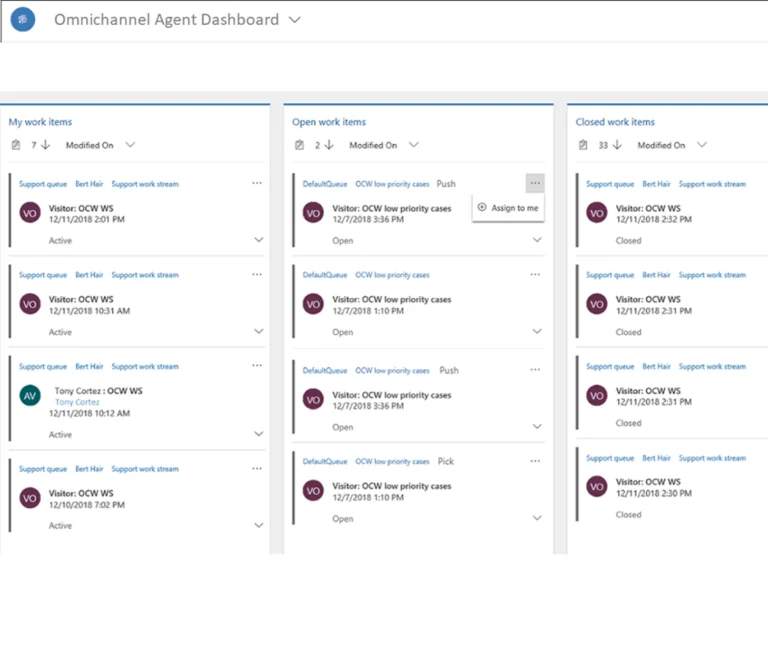
Task: Click VO avatar of Closed 12/11/2018 2:30 PM item
Action: coord(597,487)
